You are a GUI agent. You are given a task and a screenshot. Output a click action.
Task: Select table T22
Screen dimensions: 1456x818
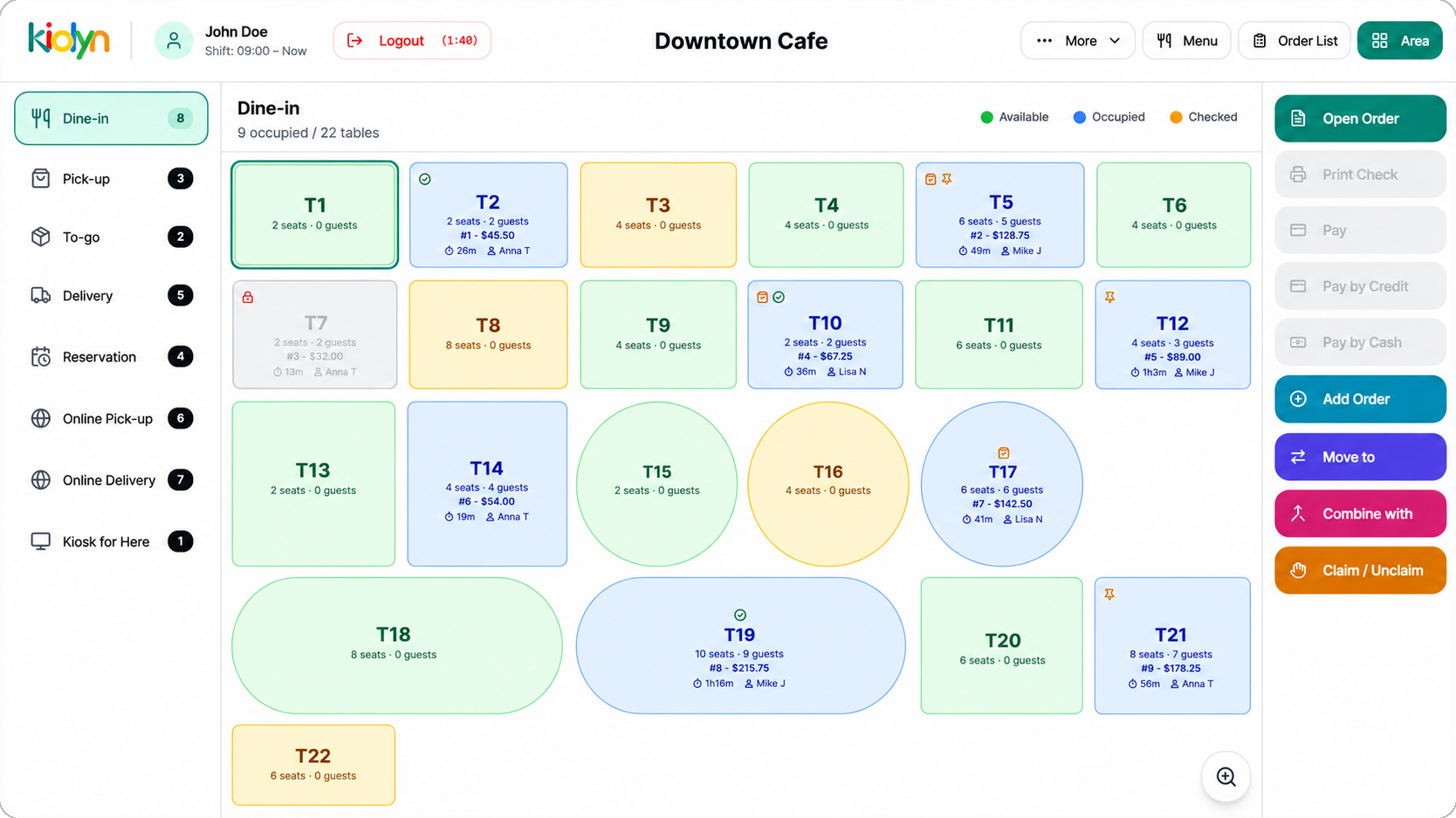[313, 765]
